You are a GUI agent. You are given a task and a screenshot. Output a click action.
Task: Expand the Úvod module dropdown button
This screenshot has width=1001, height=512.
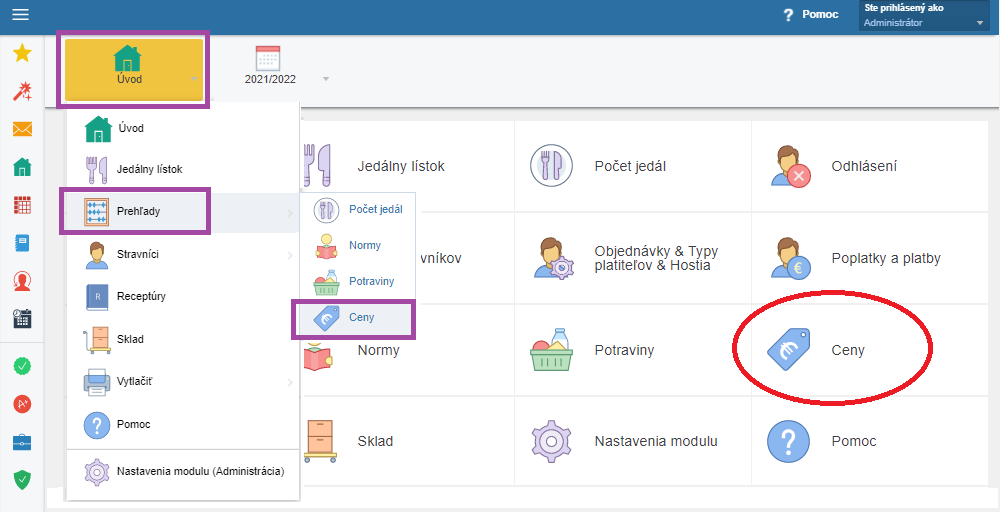pyautogui.click(x=134, y=70)
